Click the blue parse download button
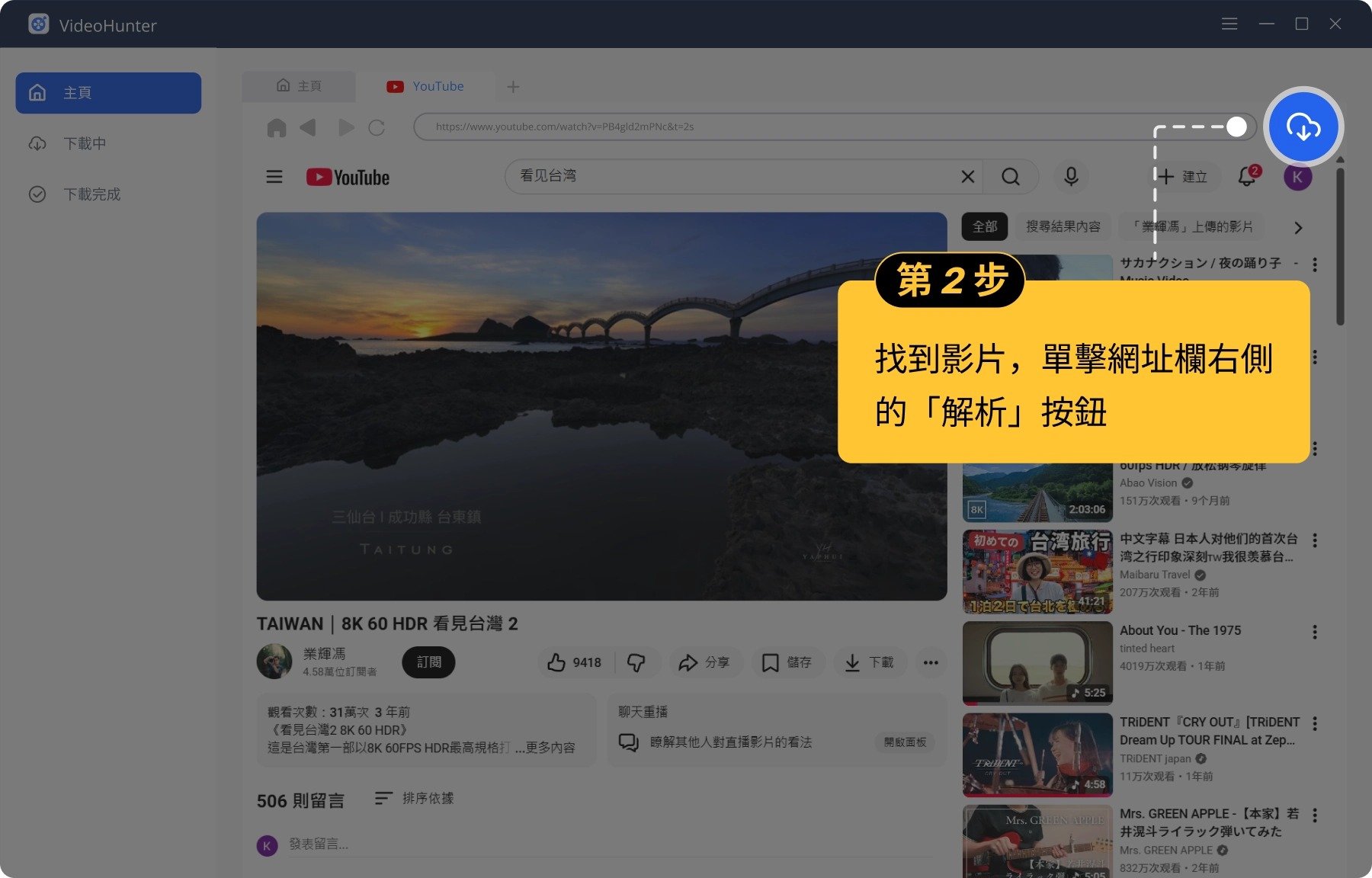This screenshot has width=1372, height=878. point(1303,127)
